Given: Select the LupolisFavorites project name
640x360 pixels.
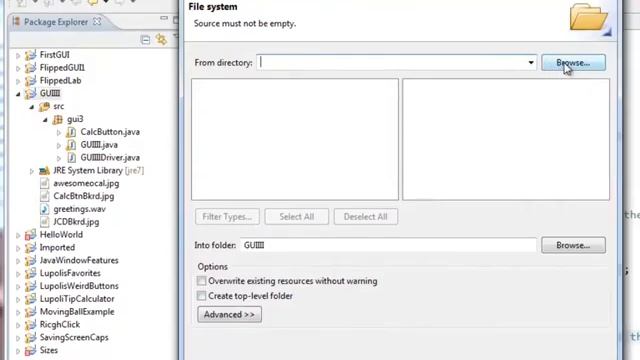Looking at the screenshot, I should pyautogui.click(x=70, y=273).
